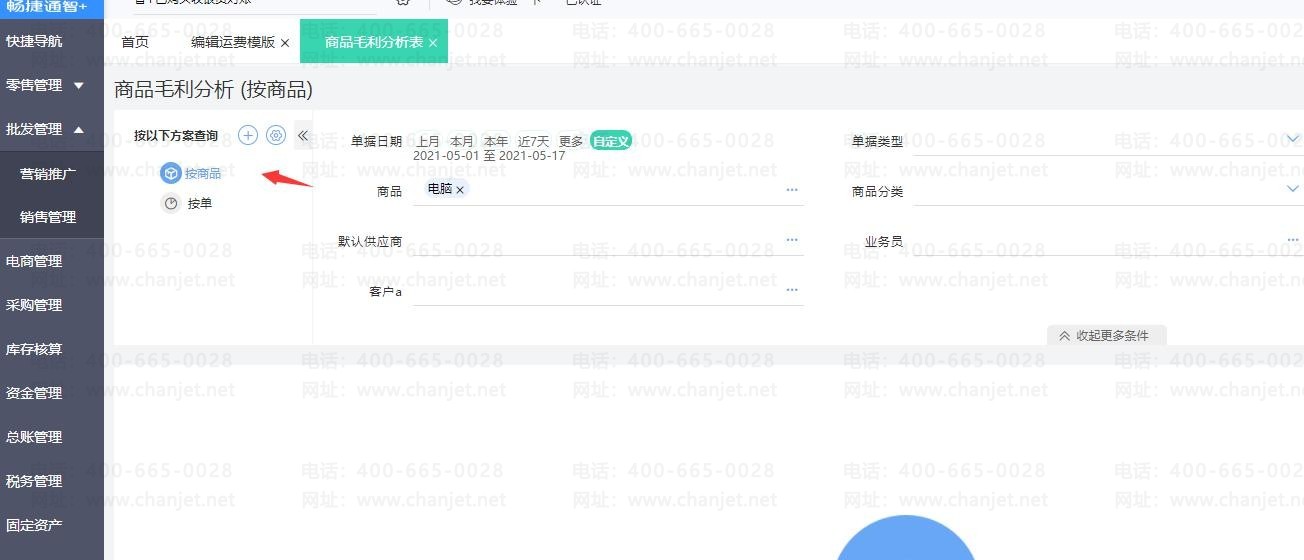This screenshot has width=1304, height=560.
Task: Toggle the 自定义 date range option
Action: (x=610, y=142)
